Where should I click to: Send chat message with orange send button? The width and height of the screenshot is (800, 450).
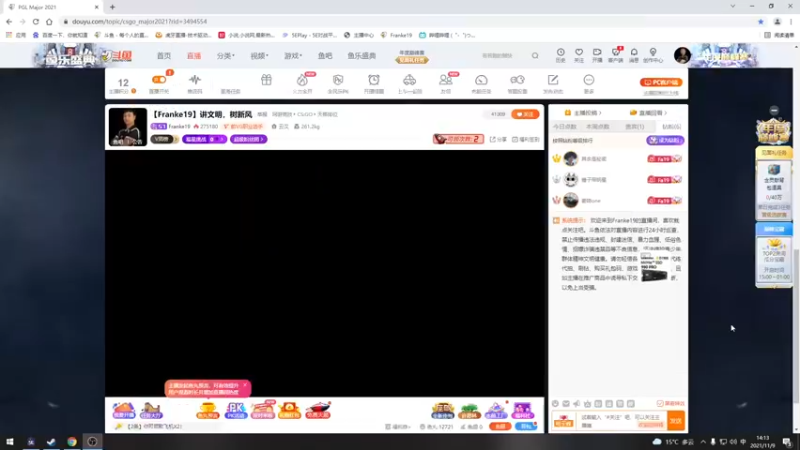(x=676, y=421)
